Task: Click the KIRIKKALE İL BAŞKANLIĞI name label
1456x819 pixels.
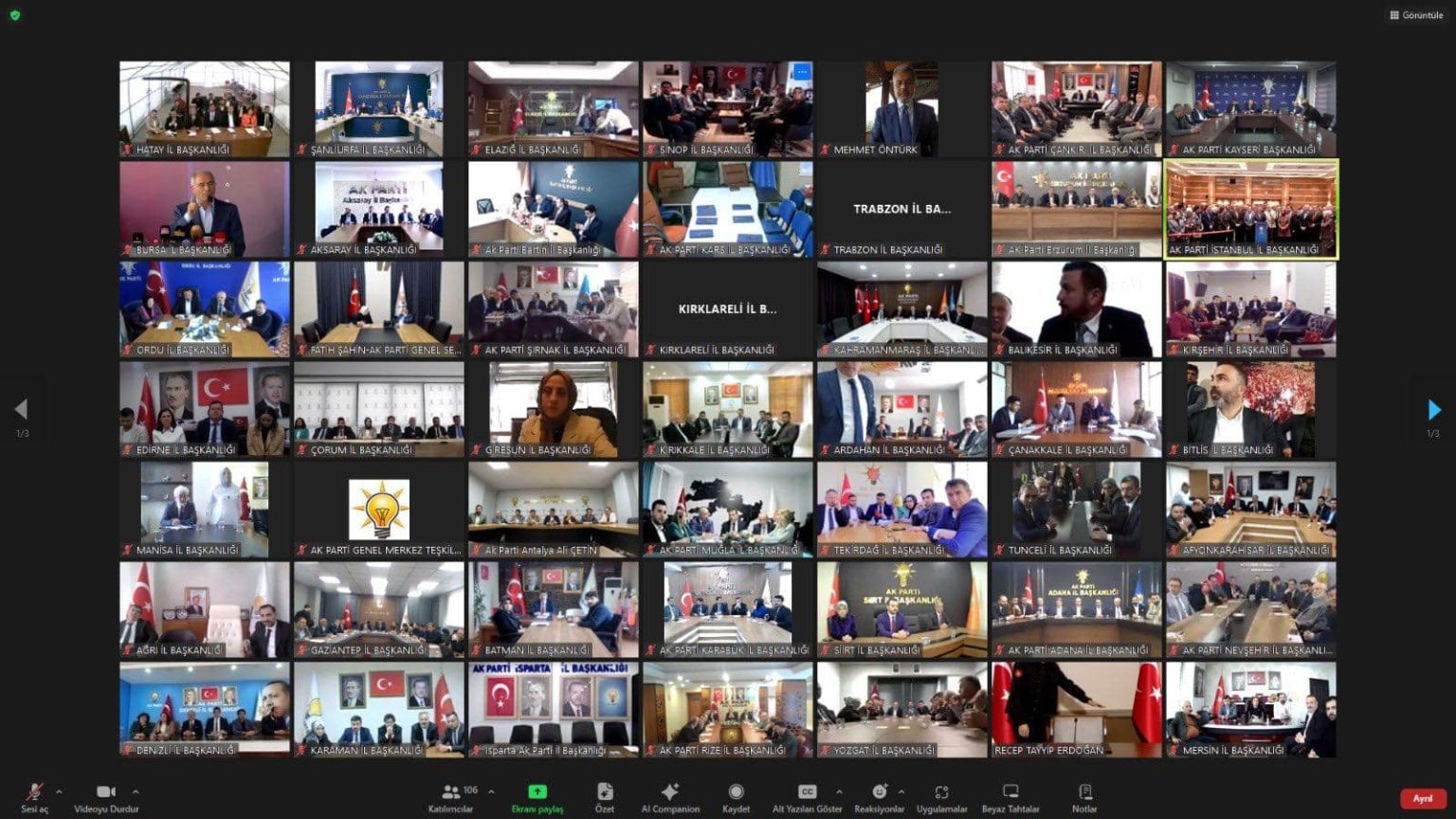Action: tap(715, 450)
